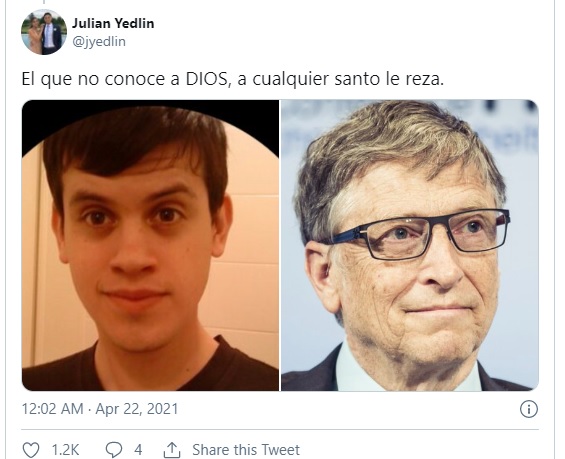Click the Apr 22, 2021 date
Image resolution: width=565 pixels, height=459 pixels.
pyautogui.click(x=137, y=409)
